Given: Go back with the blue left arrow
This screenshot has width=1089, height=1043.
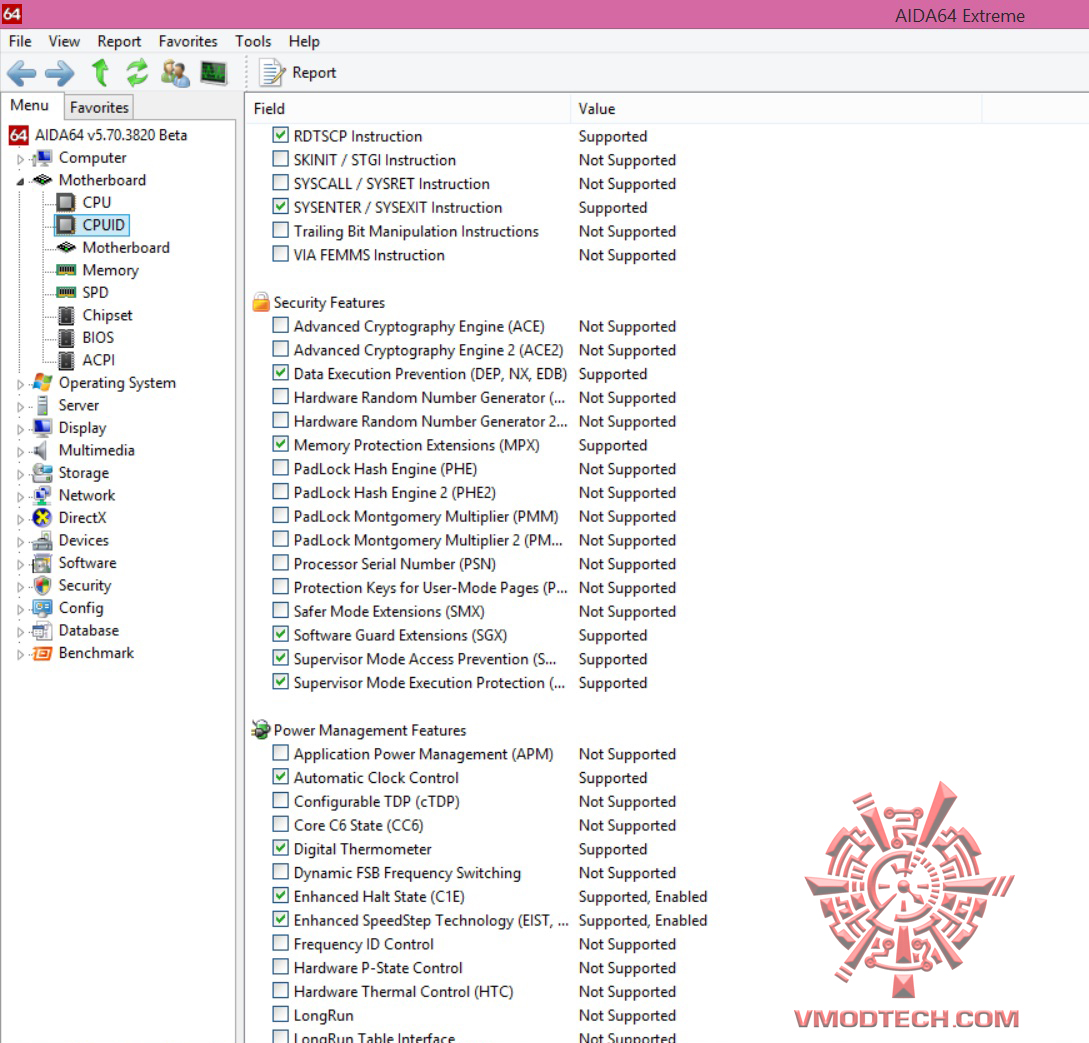Looking at the screenshot, I should tap(22, 72).
